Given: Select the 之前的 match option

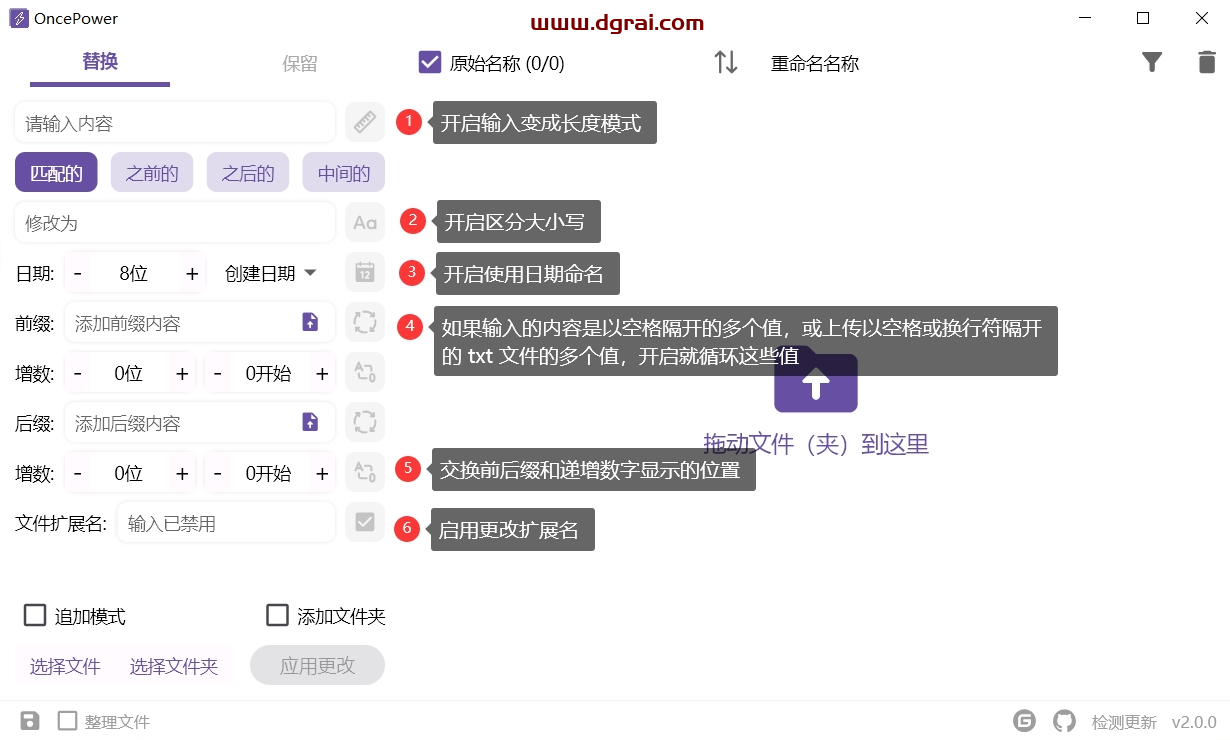Looking at the screenshot, I should click(x=152, y=173).
